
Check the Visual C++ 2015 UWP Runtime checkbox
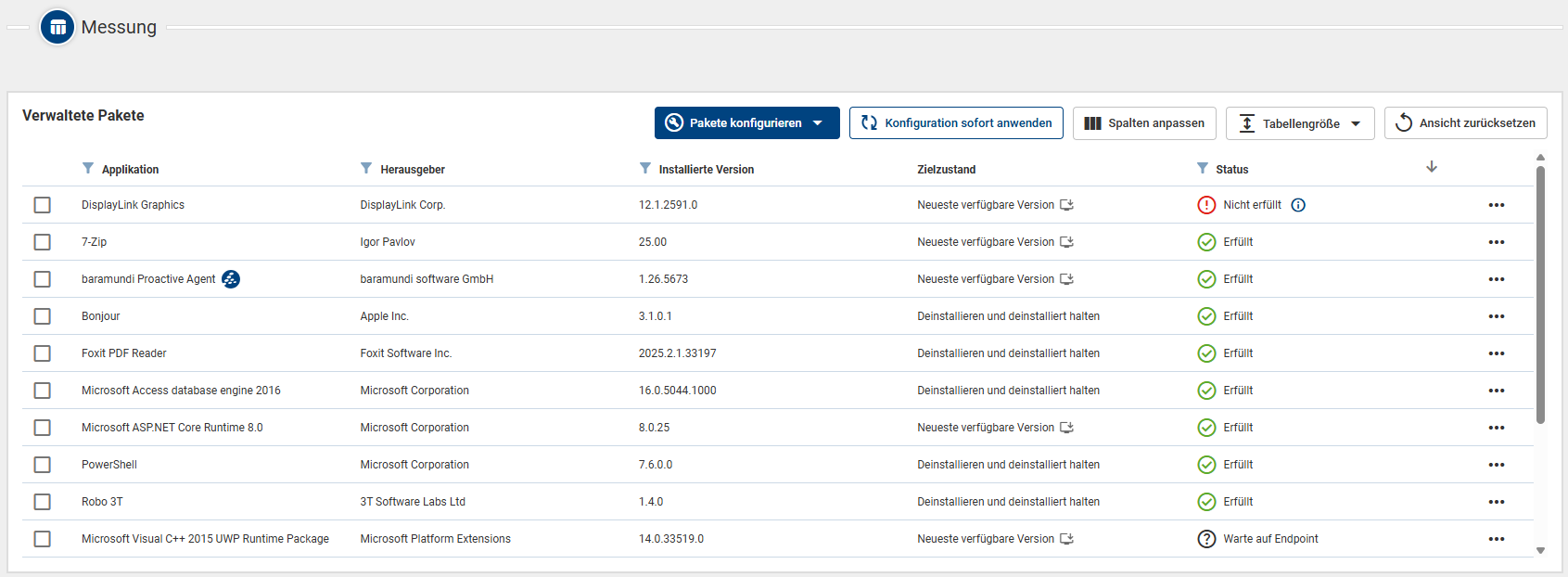click(43, 539)
